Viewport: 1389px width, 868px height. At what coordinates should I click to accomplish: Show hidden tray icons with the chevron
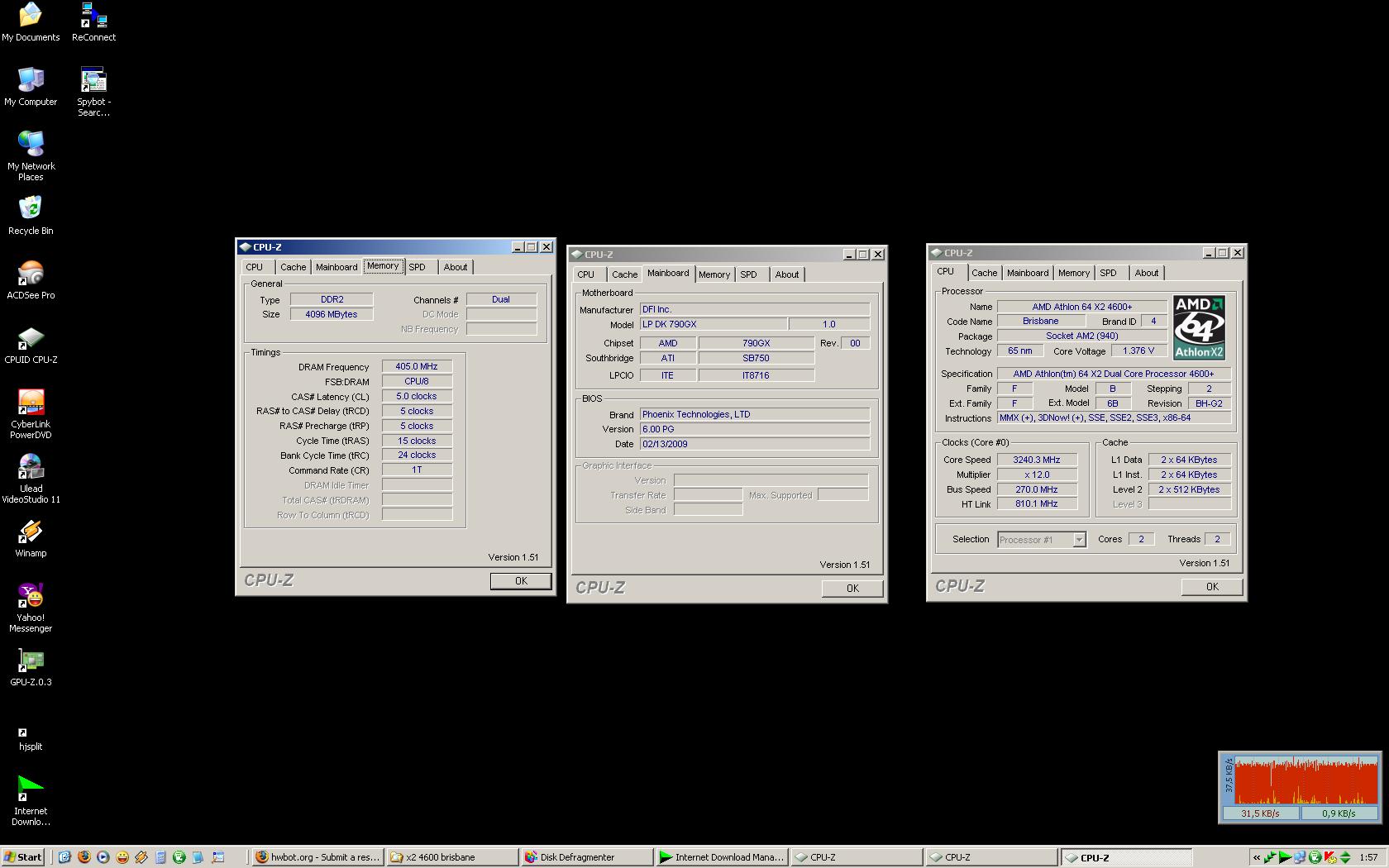tap(1257, 857)
